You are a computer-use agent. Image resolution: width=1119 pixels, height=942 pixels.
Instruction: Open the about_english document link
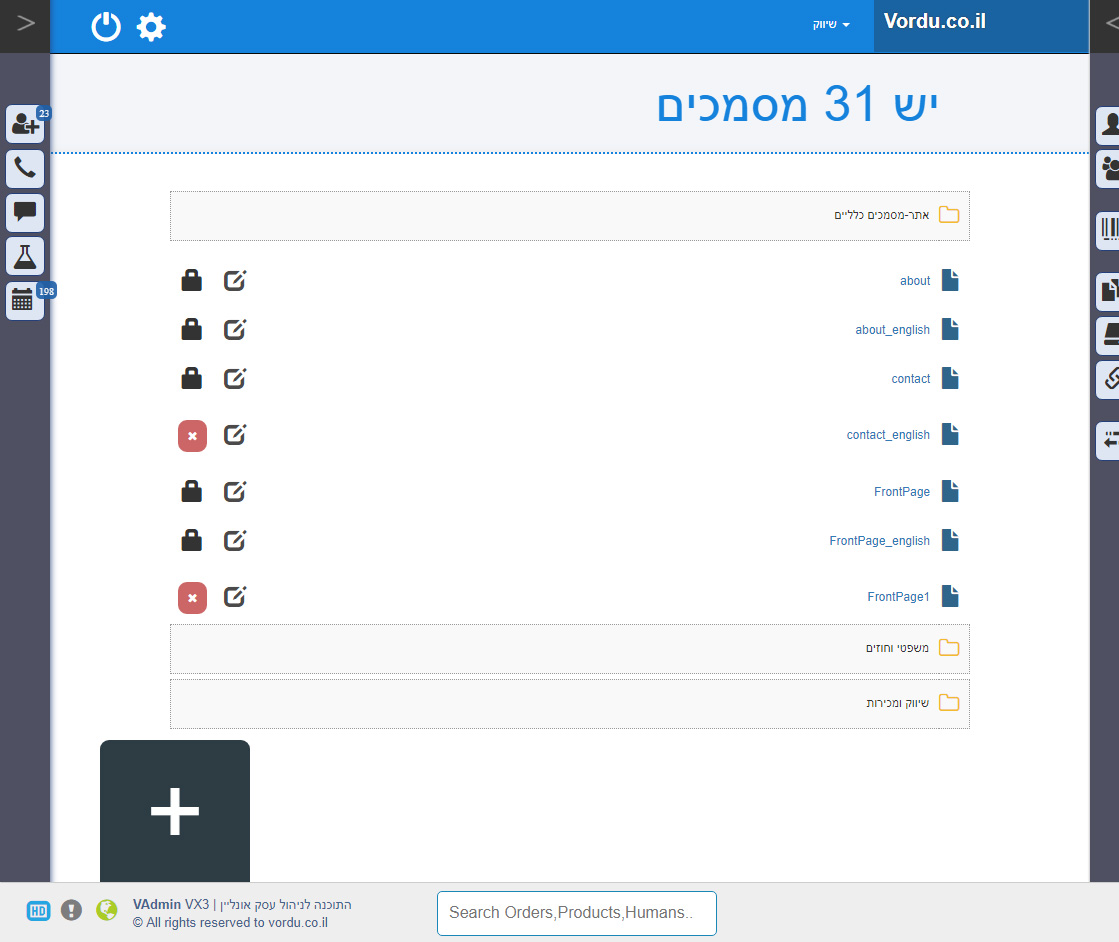892,330
